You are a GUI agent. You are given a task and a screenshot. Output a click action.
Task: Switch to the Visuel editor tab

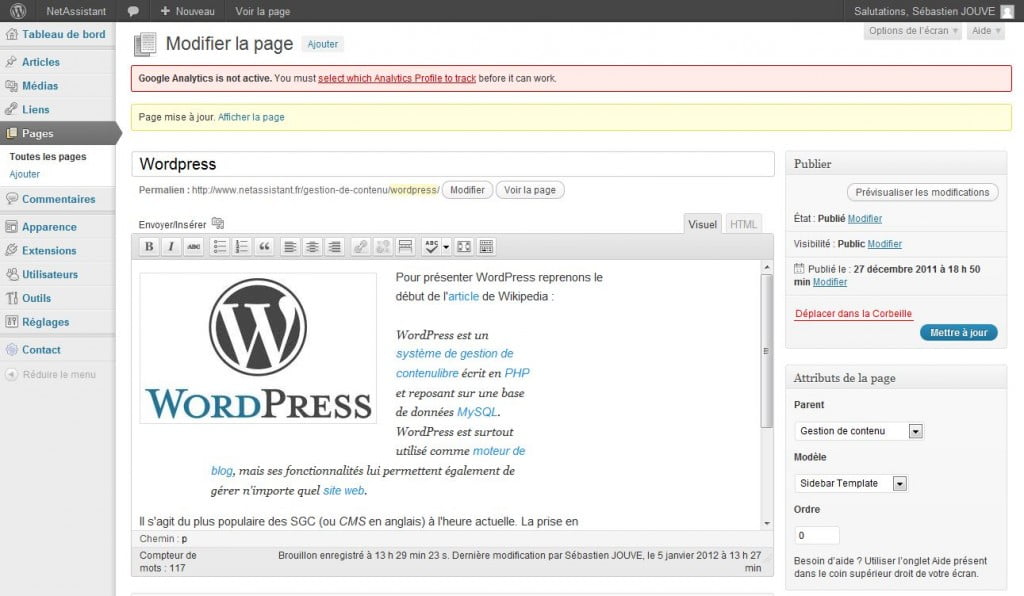(703, 224)
